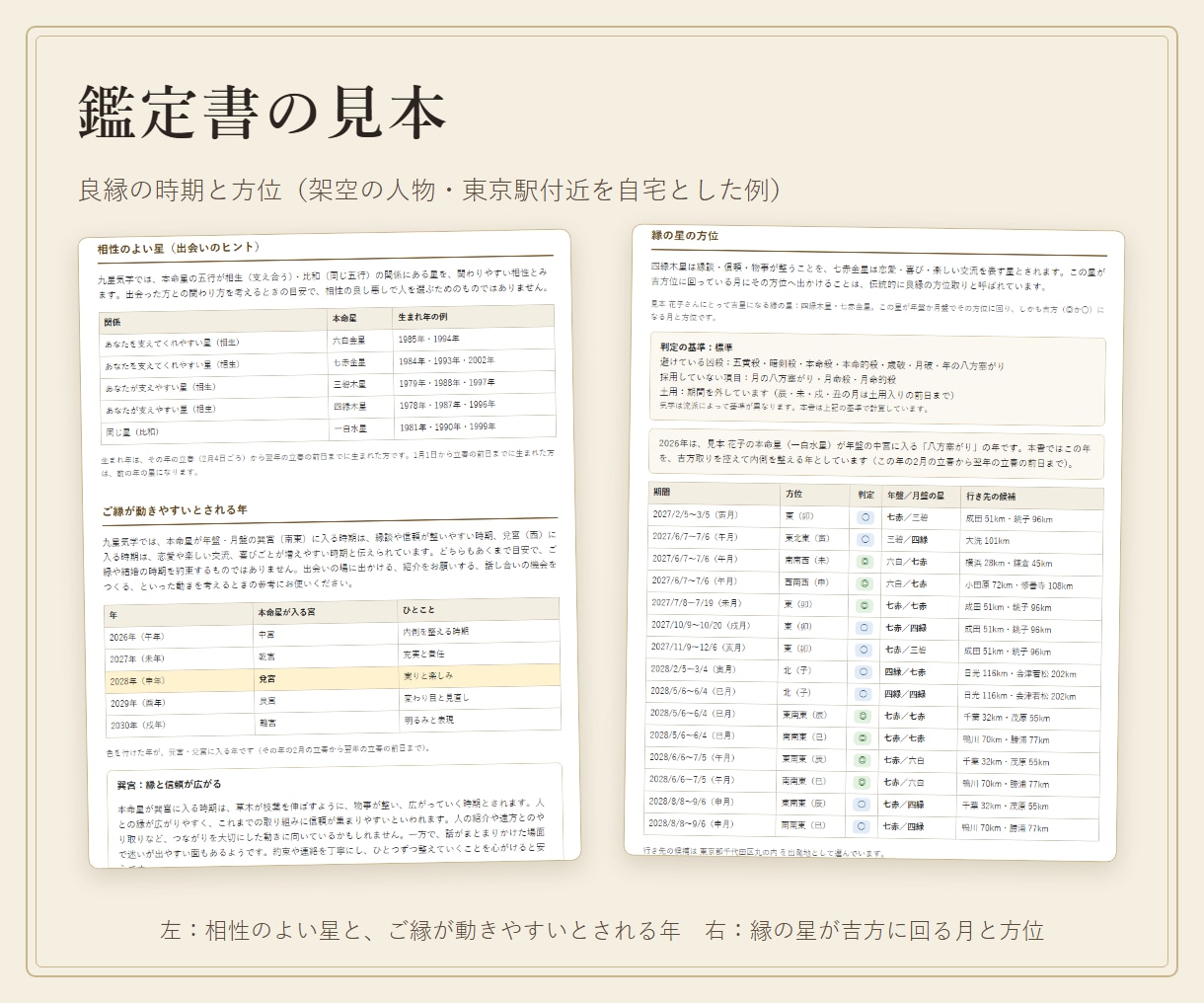
Task: Open the right sample page thumbnail 縁の星の方位
Action: (x=874, y=545)
